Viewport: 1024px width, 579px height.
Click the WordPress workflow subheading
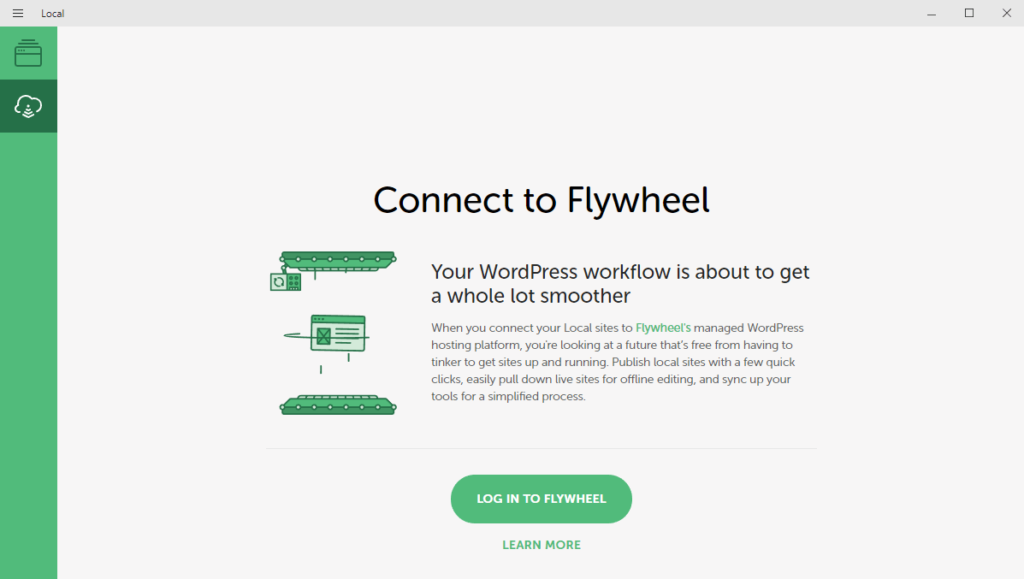620,283
